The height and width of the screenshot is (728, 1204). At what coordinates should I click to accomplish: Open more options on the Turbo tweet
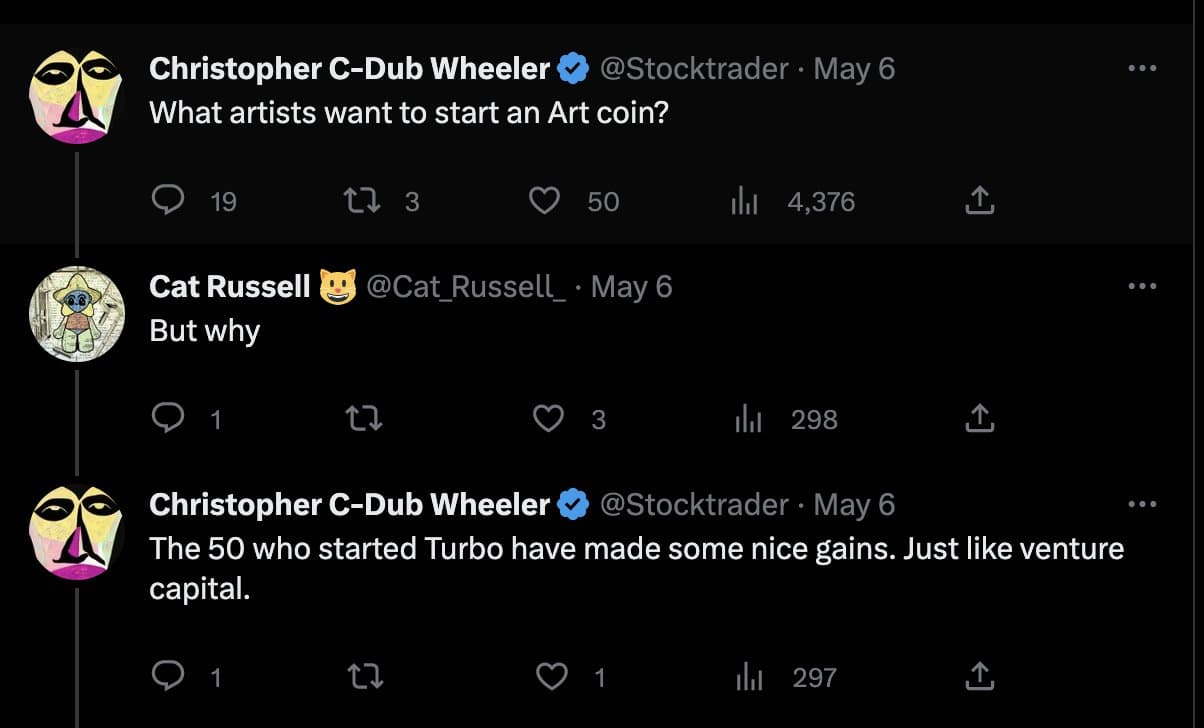[1141, 504]
